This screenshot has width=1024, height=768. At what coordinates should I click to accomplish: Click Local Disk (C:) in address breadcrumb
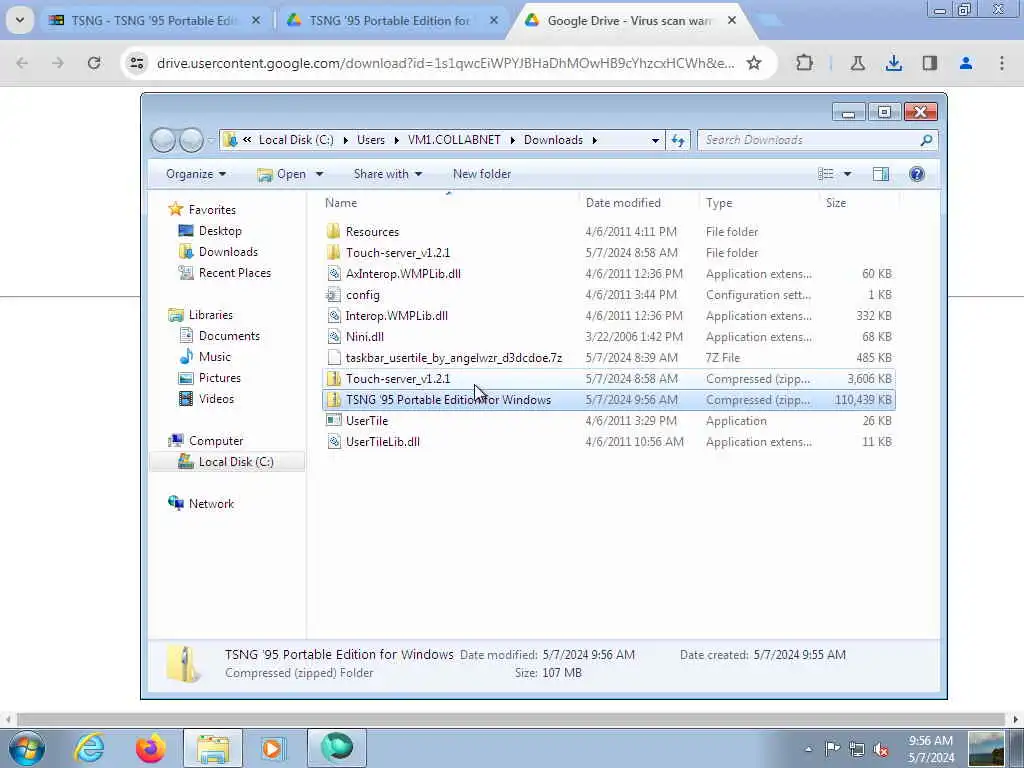coord(296,140)
